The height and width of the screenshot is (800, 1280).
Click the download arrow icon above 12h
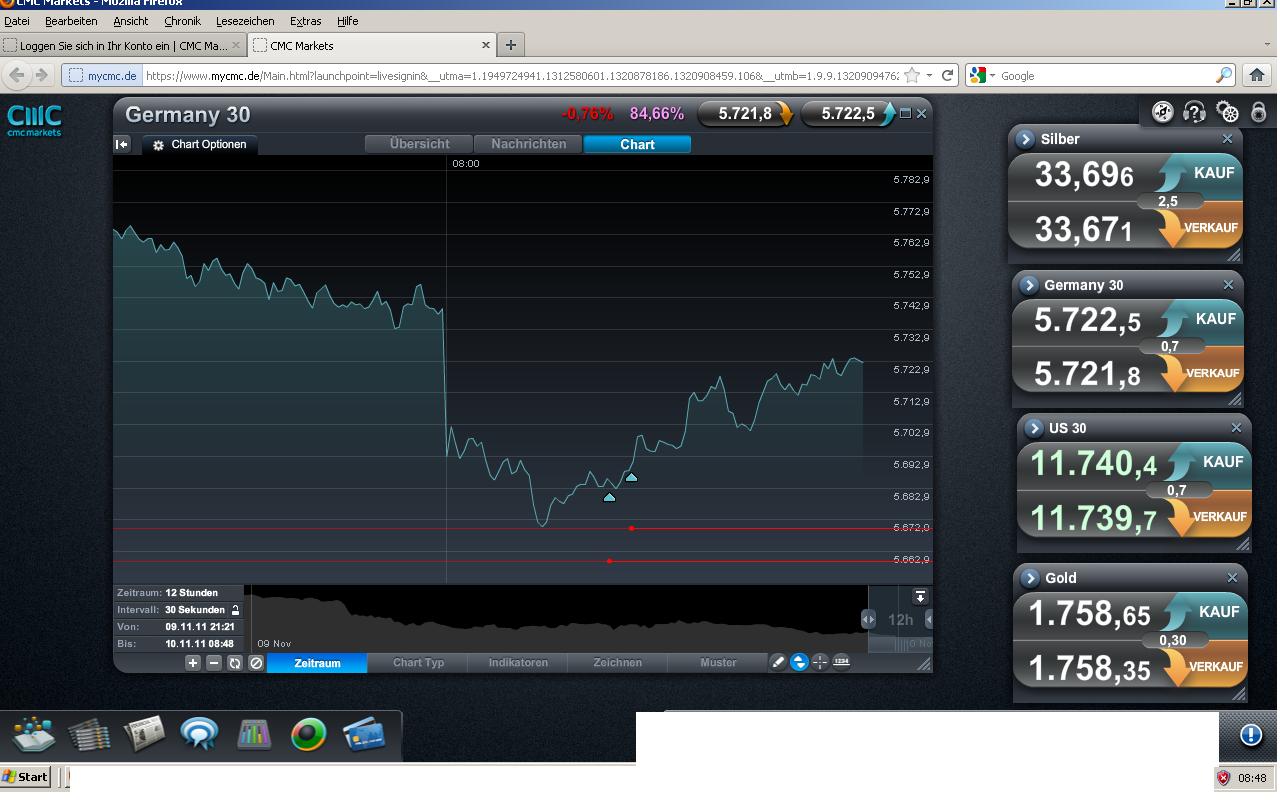920,596
